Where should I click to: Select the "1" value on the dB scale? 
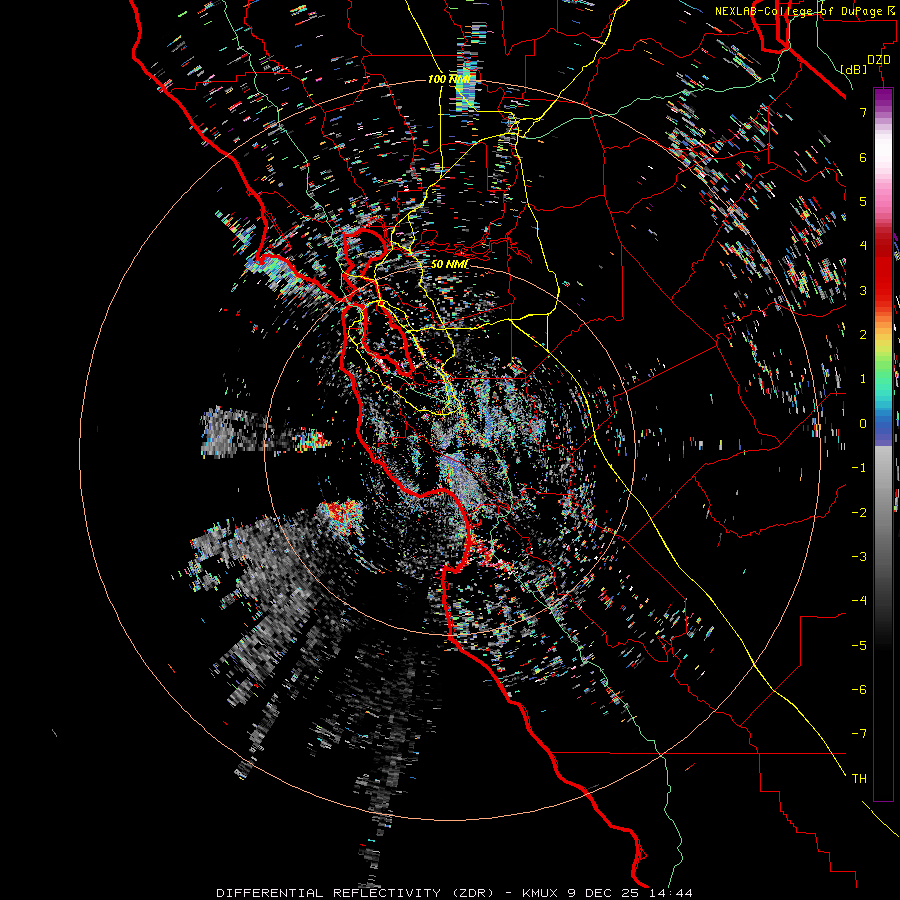863,379
